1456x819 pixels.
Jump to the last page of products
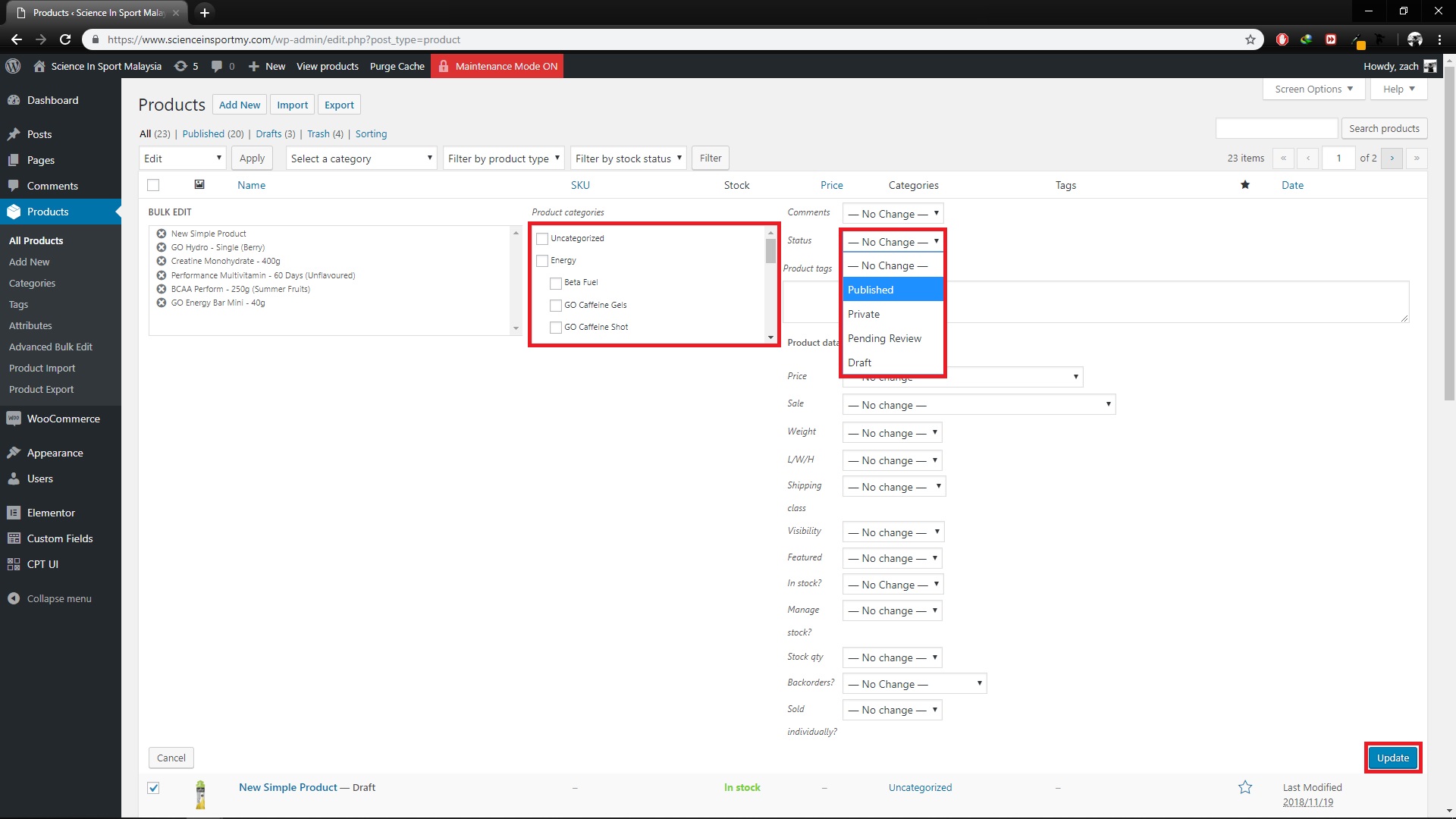tap(1417, 158)
